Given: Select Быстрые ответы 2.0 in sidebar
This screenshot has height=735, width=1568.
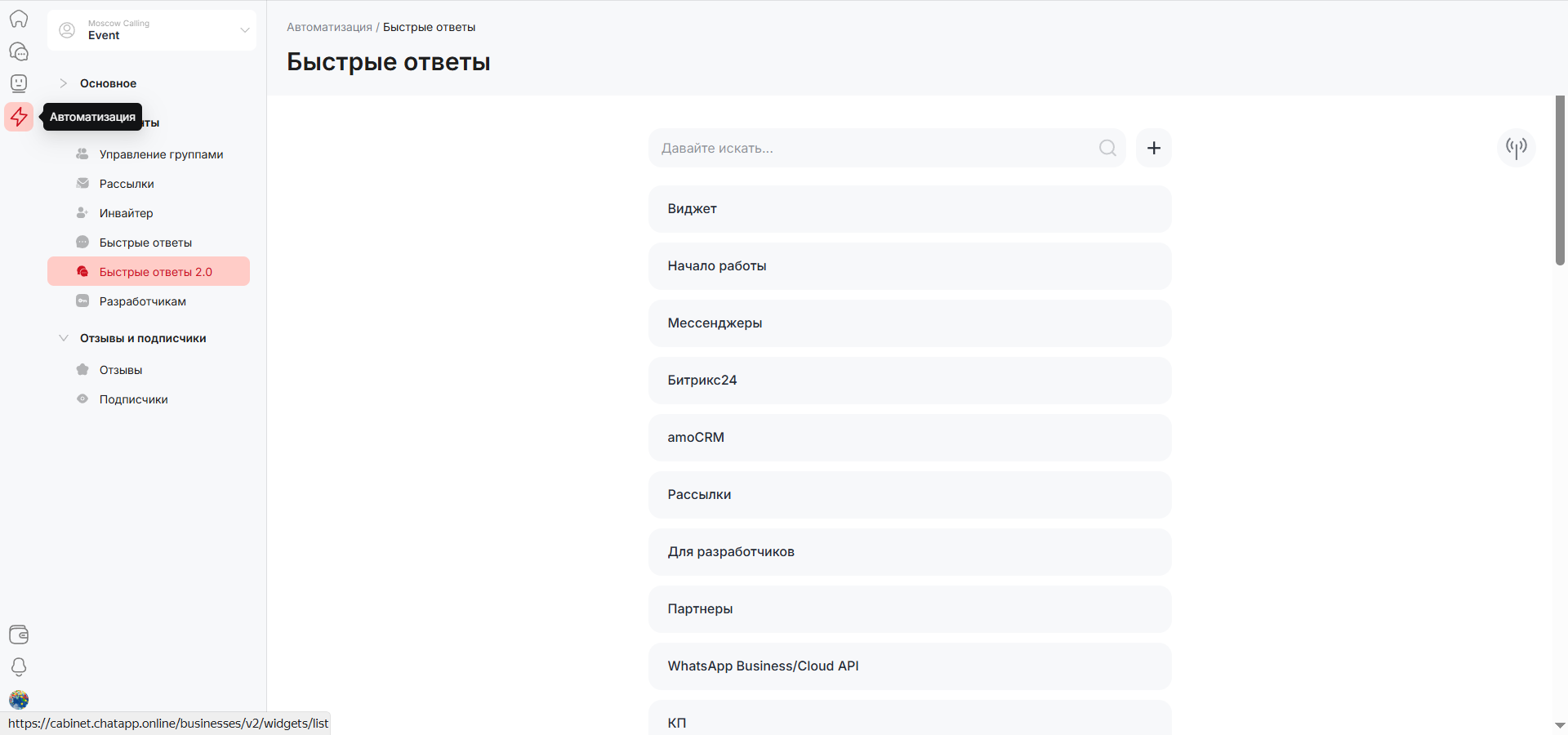Looking at the screenshot, I should [155, 272].
